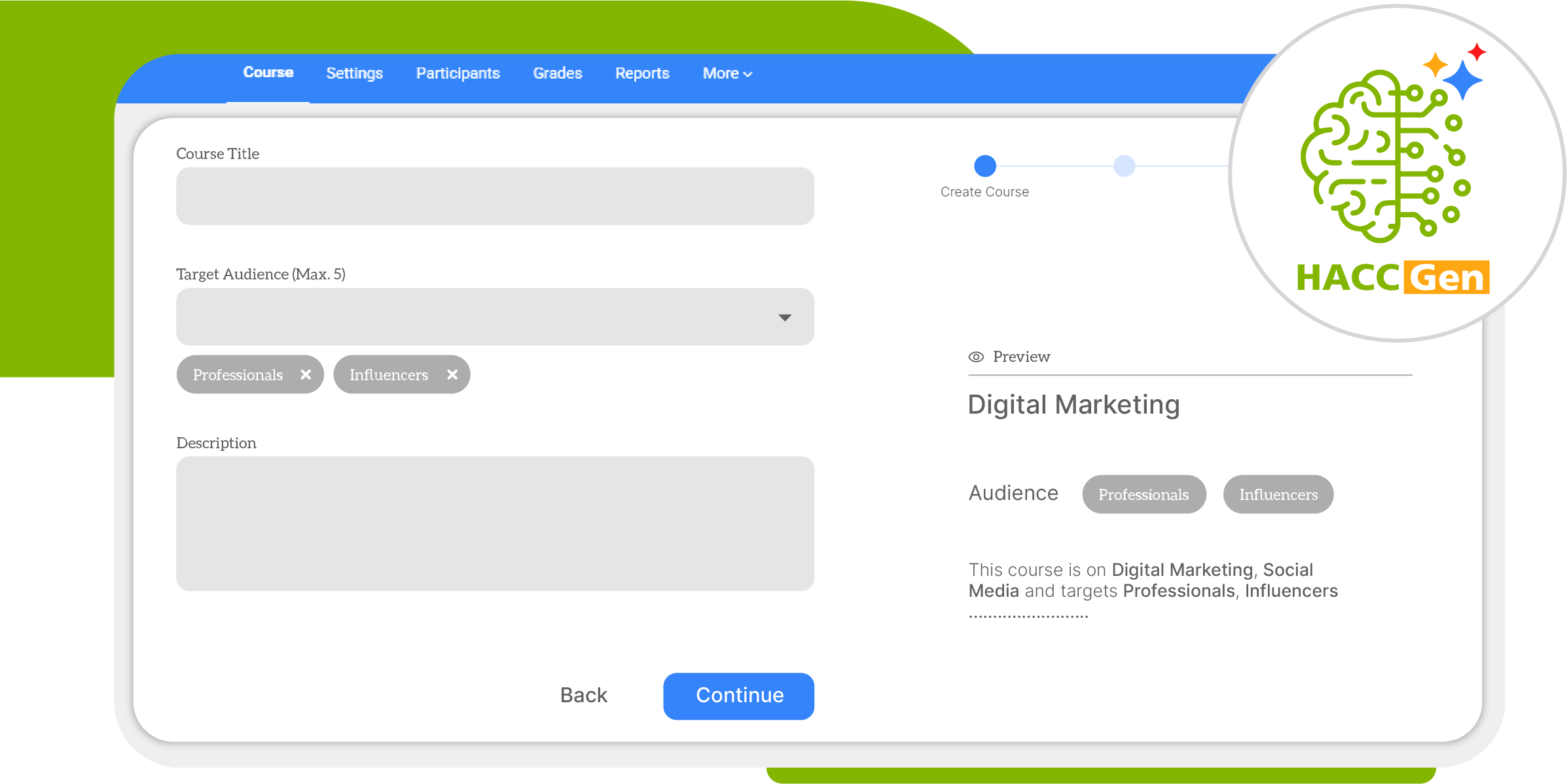Image resolution: width=1567 pixels, height=784 pixels.
Task: Click the Back button
Action: click(x=583, y=695)
